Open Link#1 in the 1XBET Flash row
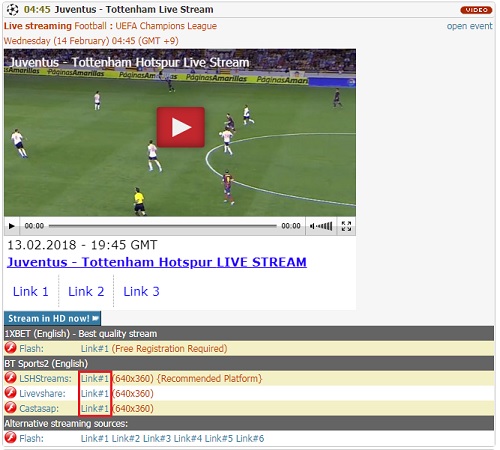 click(x=95, y=349)
